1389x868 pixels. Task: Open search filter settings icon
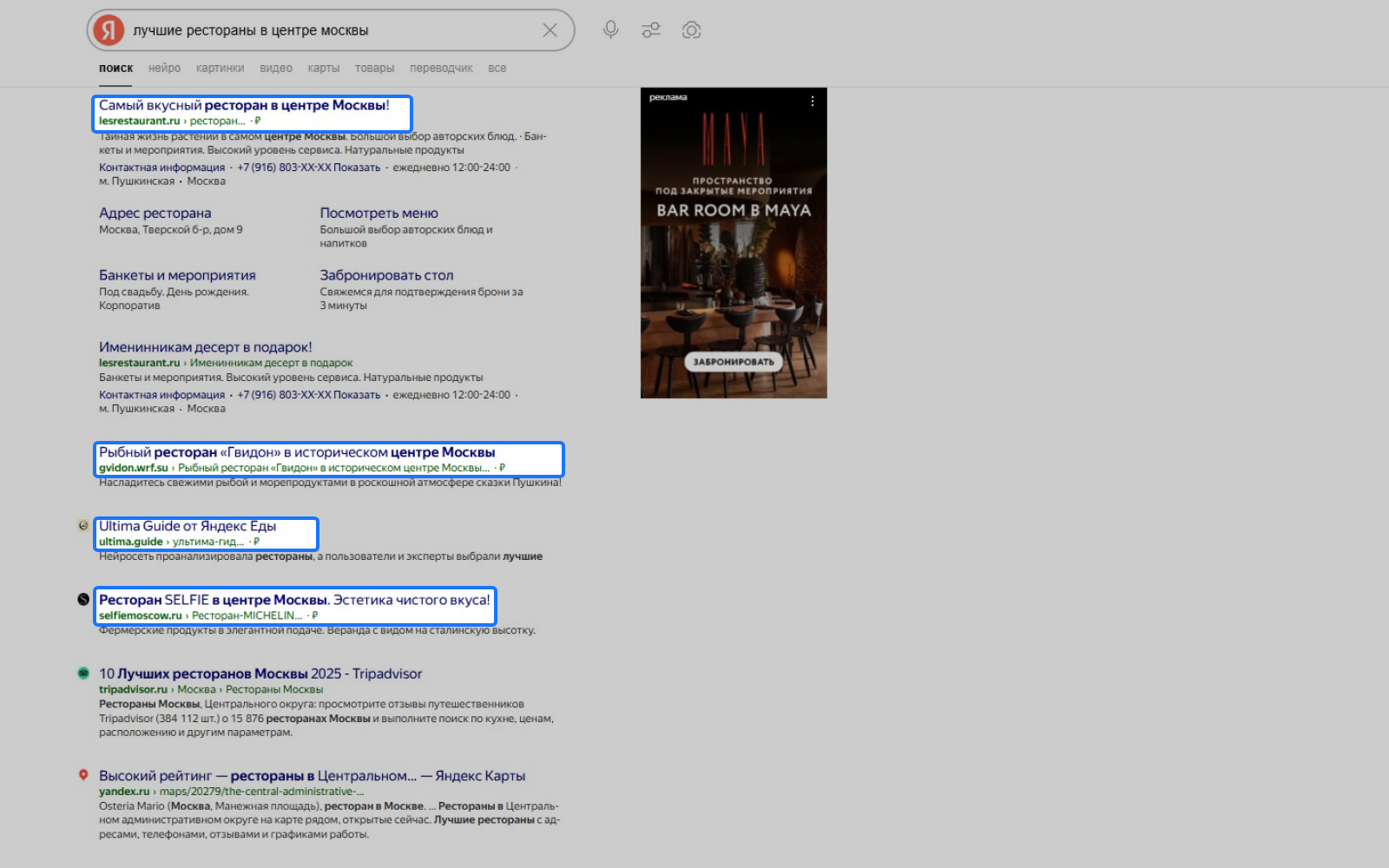(651, 30)
